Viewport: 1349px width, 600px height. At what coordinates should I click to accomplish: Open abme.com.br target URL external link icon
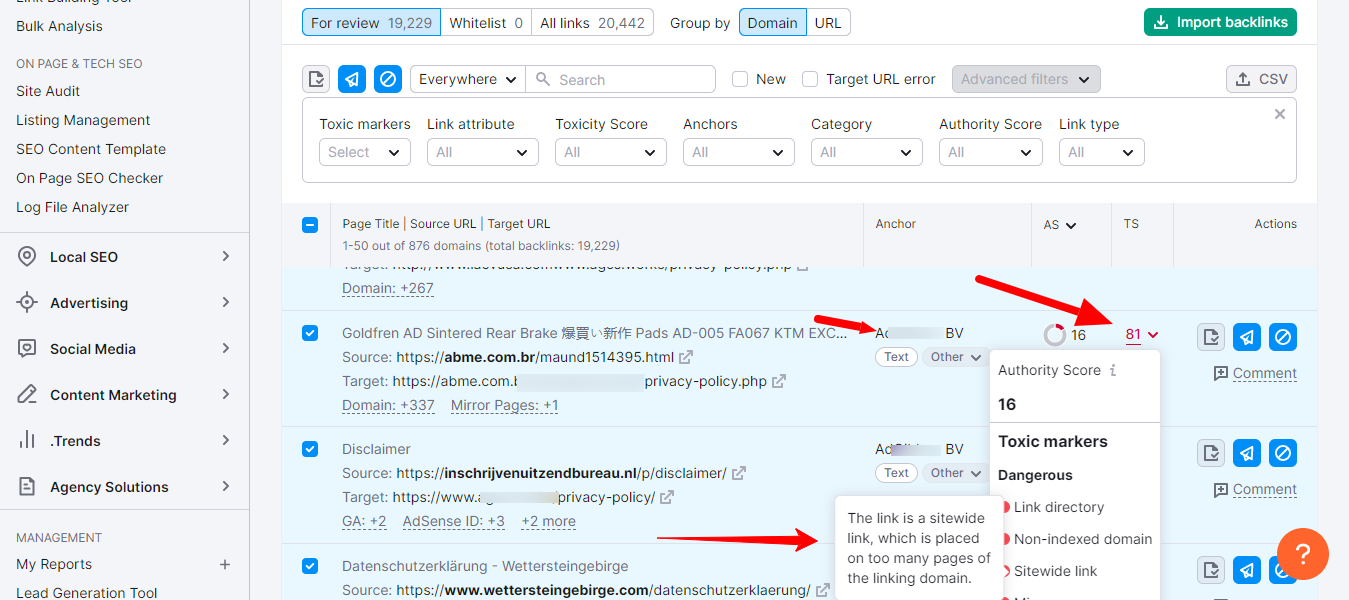click(x=778, y=381)
